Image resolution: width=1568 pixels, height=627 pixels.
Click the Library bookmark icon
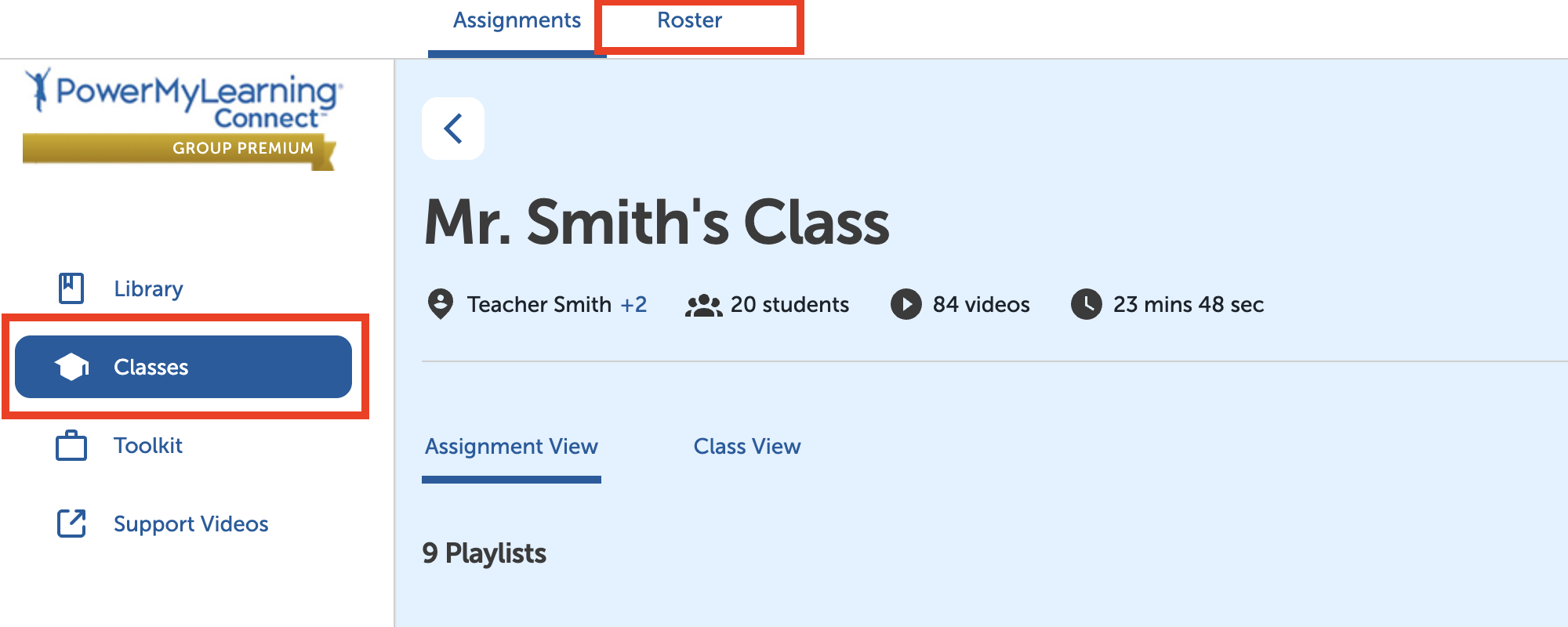pos(71,288)
